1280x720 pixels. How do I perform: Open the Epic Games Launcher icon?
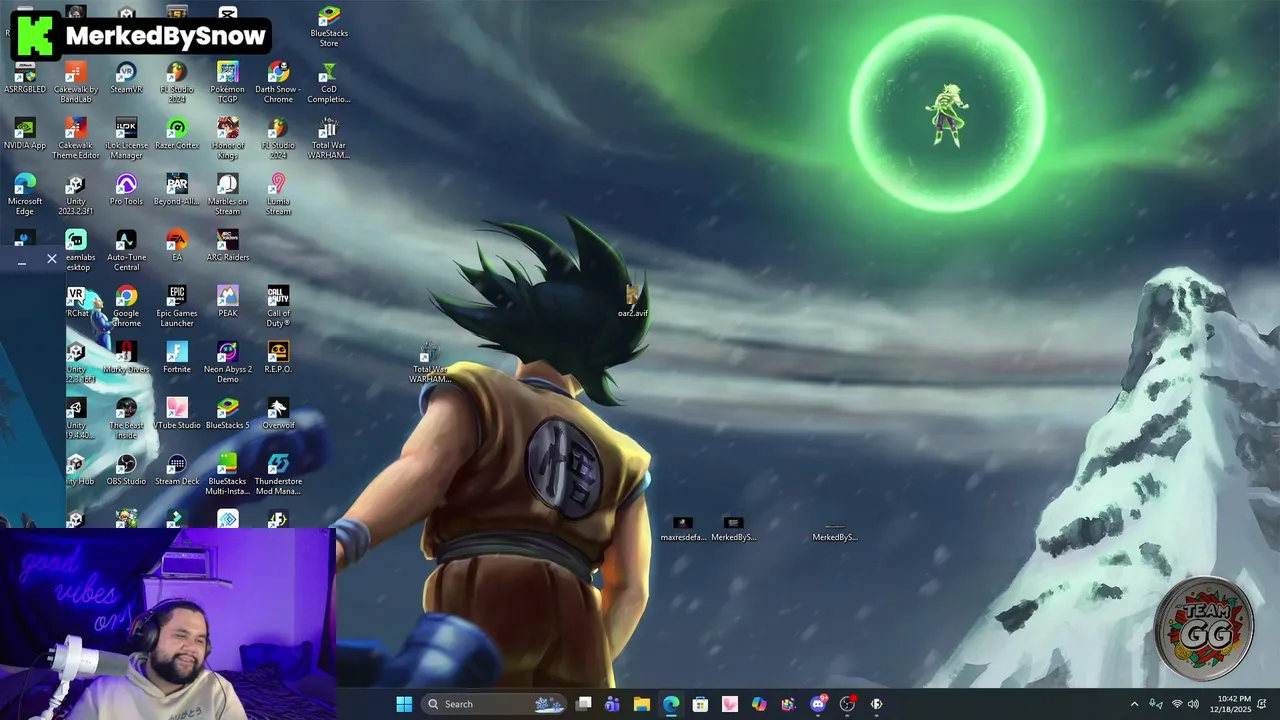tap(177, 307)
